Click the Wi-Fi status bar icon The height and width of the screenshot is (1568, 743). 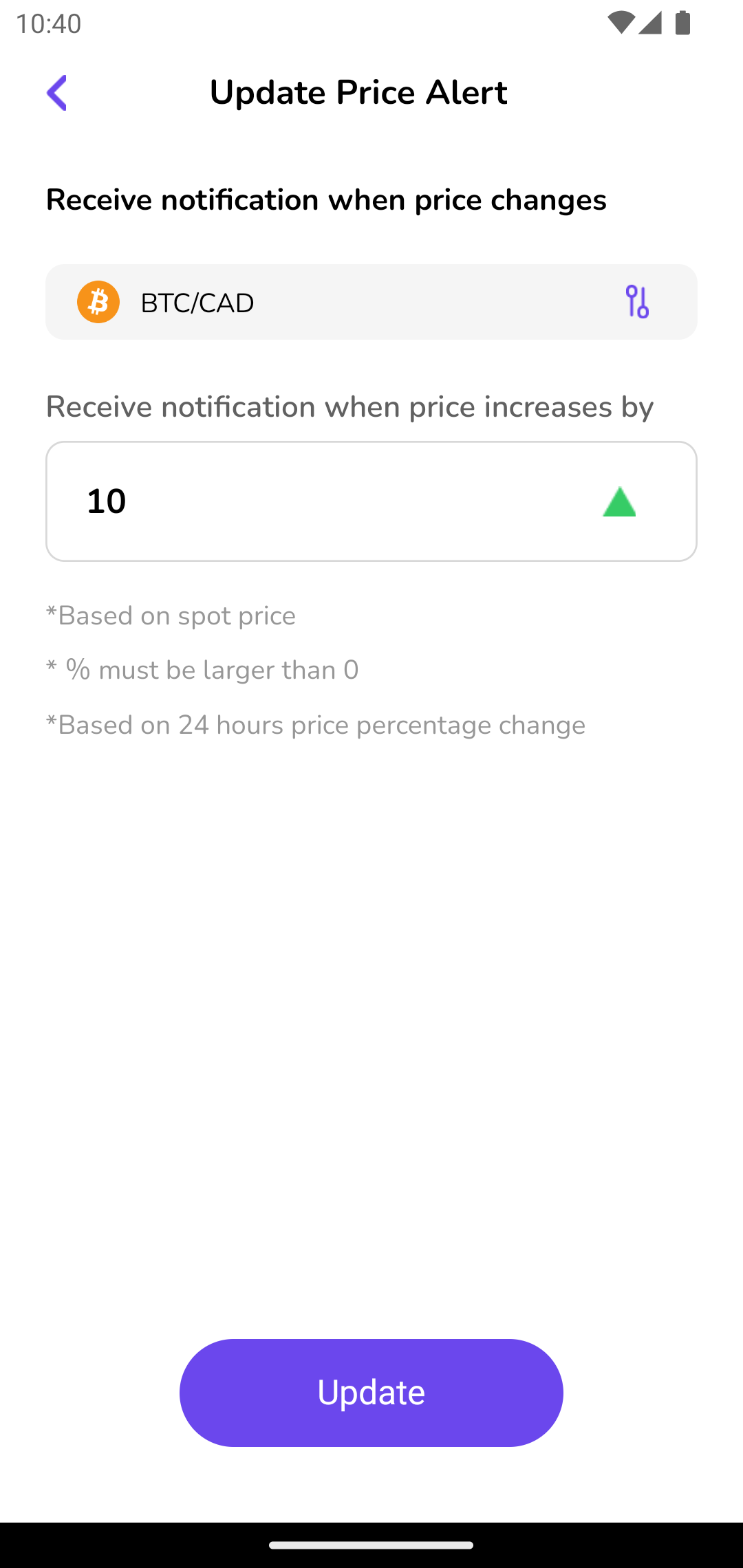(621, 23)
